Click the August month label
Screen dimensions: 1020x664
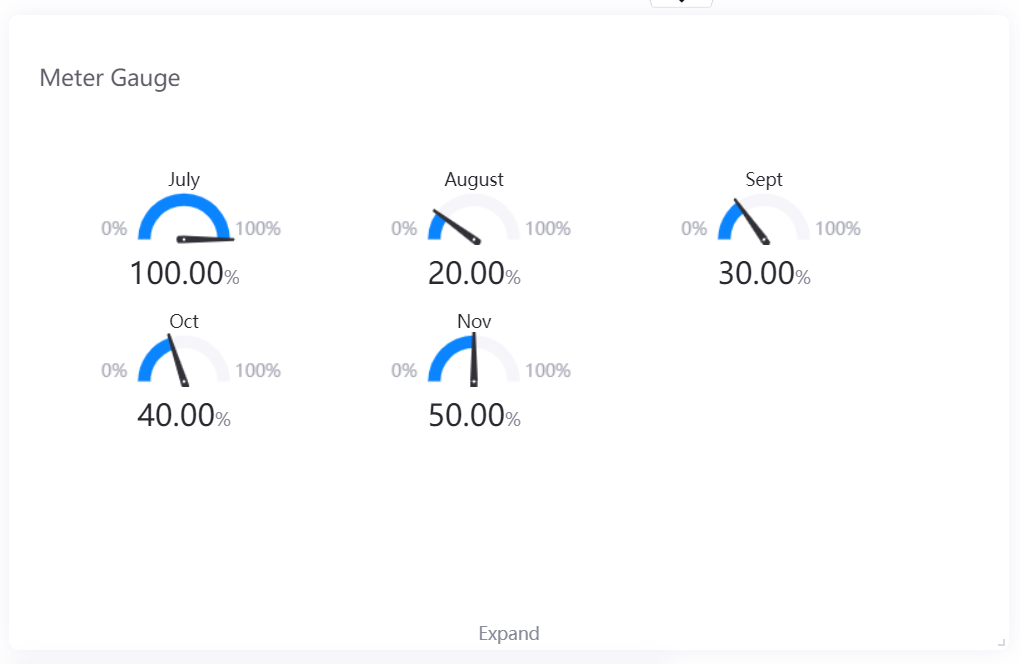[x=474, y=180]
